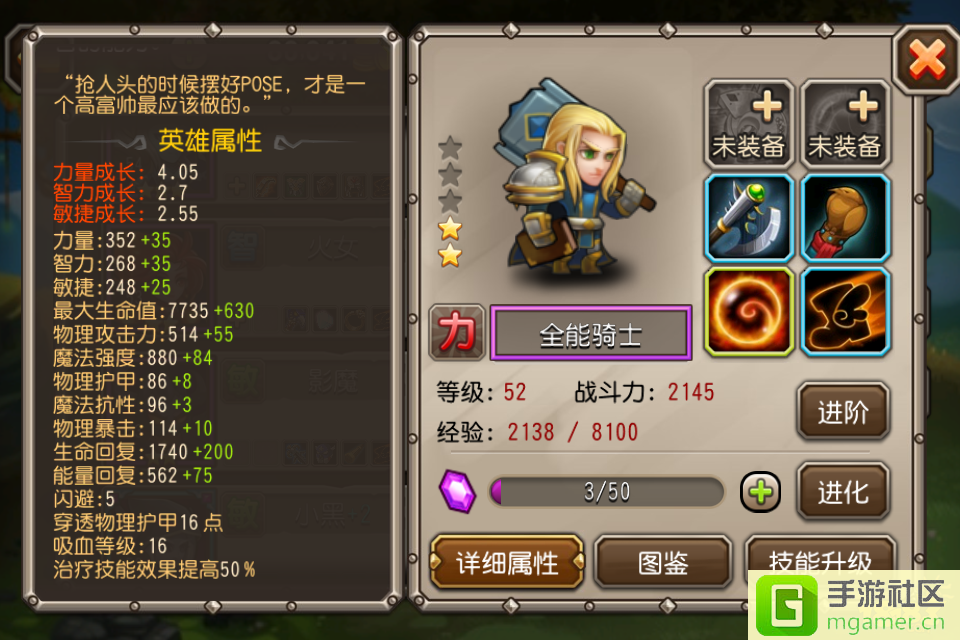Click the 进阶 advance button
The height and width of the screenshot is (640, 960).
(x=843, y=412)
